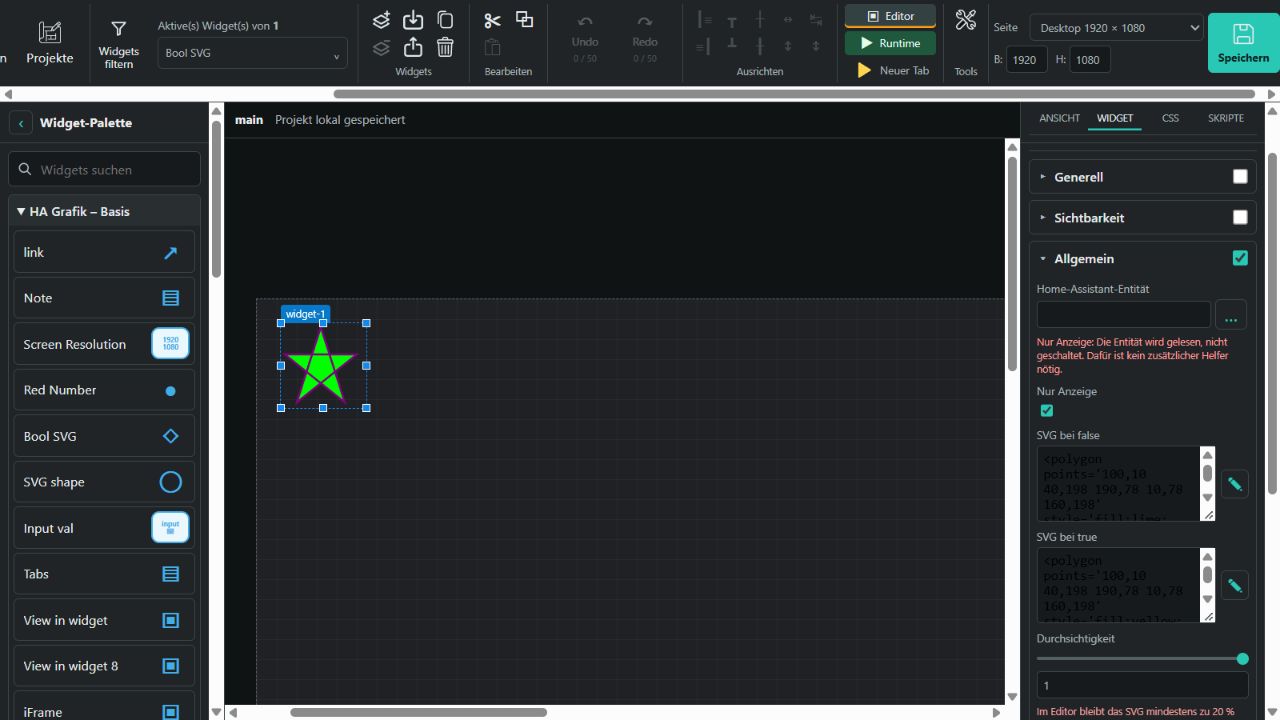Edit SVG bei false with the pencil icon

coord(1235,484)
